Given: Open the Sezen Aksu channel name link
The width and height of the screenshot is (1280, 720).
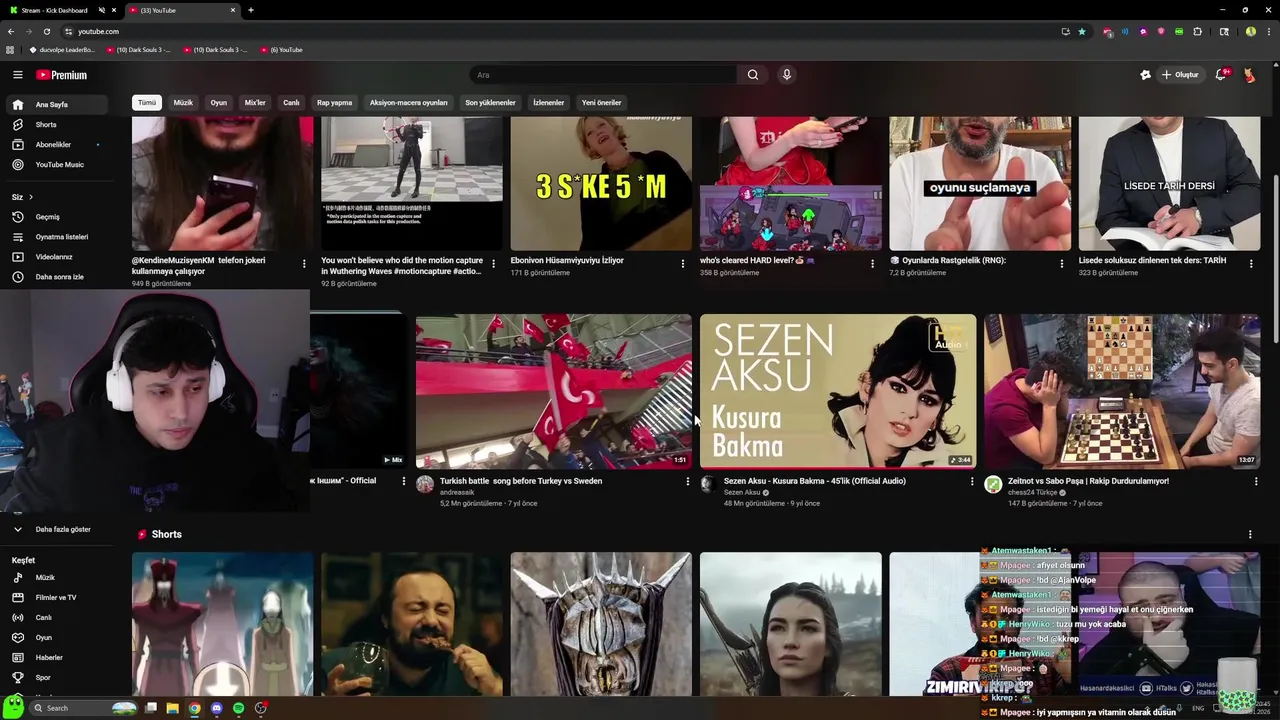Looking at the screenshot, I should (x=742, y=493).
